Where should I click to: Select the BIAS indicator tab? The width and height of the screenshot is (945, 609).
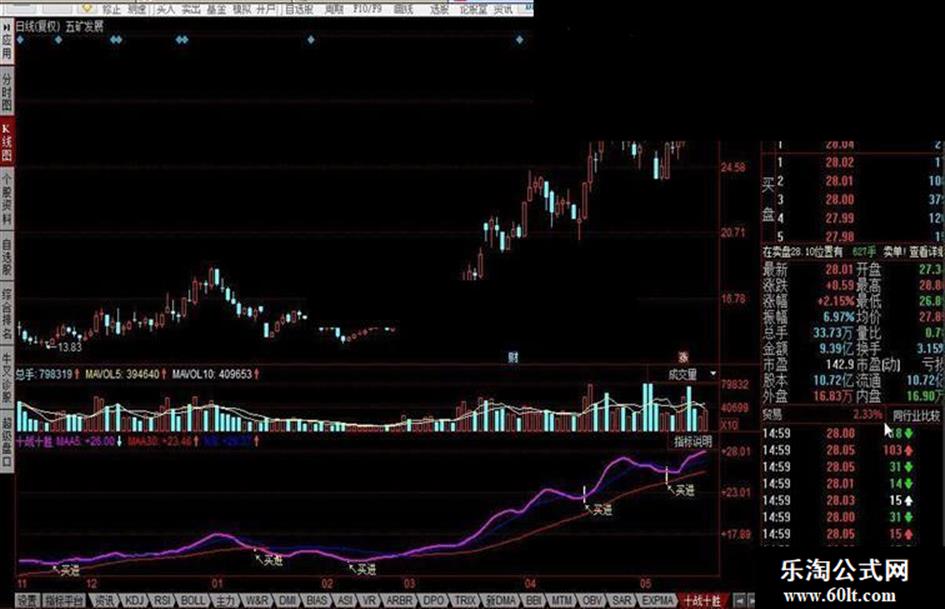click(x=316, y=601)
